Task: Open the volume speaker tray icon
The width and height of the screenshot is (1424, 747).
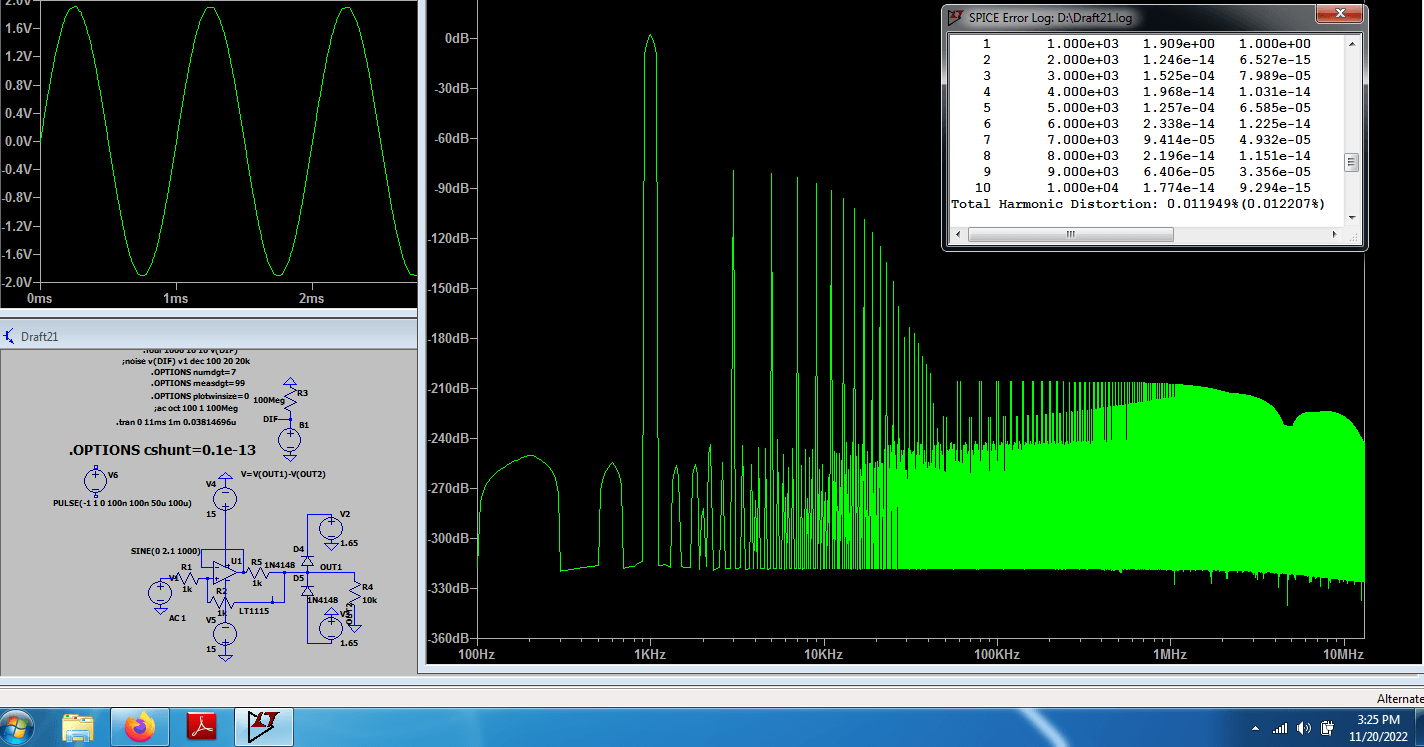Action: [x=1303, y=728]
